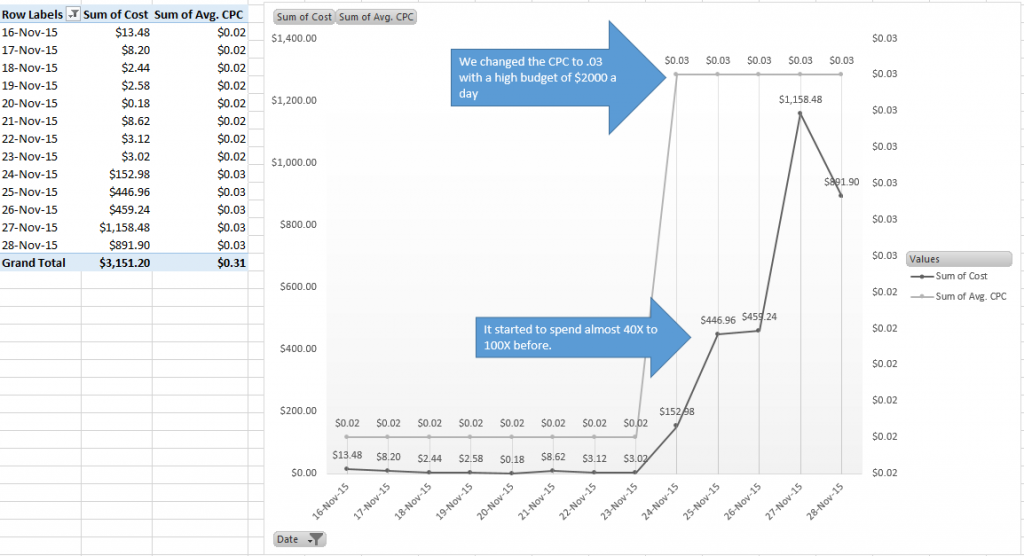Select the Grand Total row label cell
The image size is (1024, 556).
pos(34,263)
